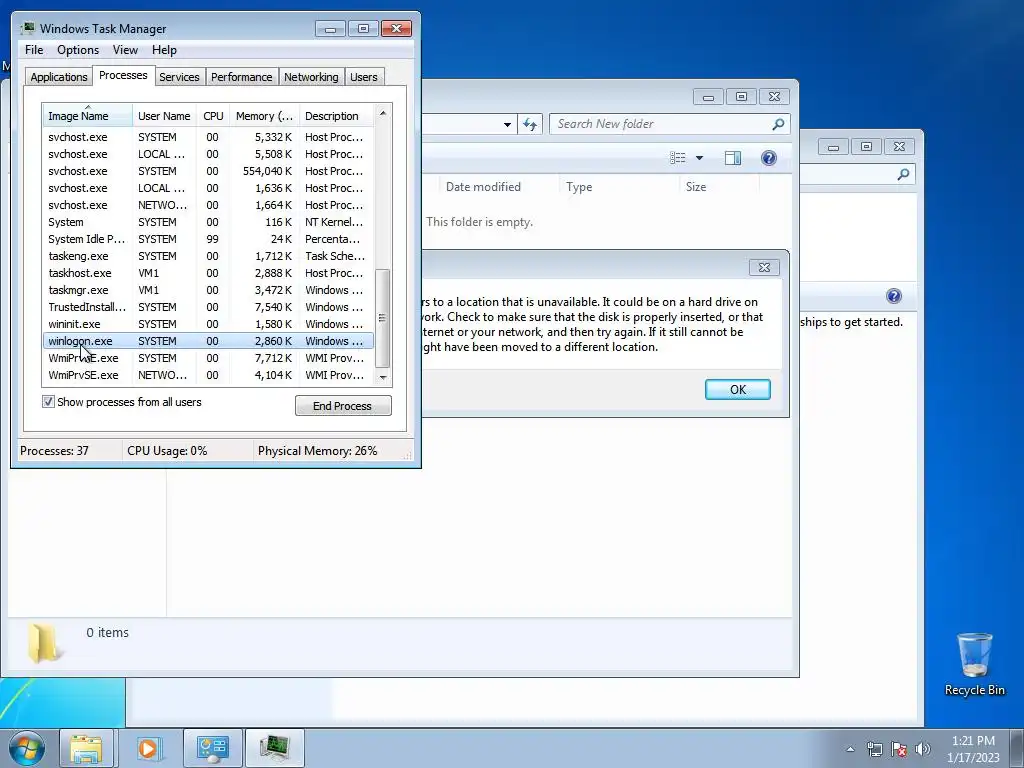Select the TrustedInstaller process row

208,307
